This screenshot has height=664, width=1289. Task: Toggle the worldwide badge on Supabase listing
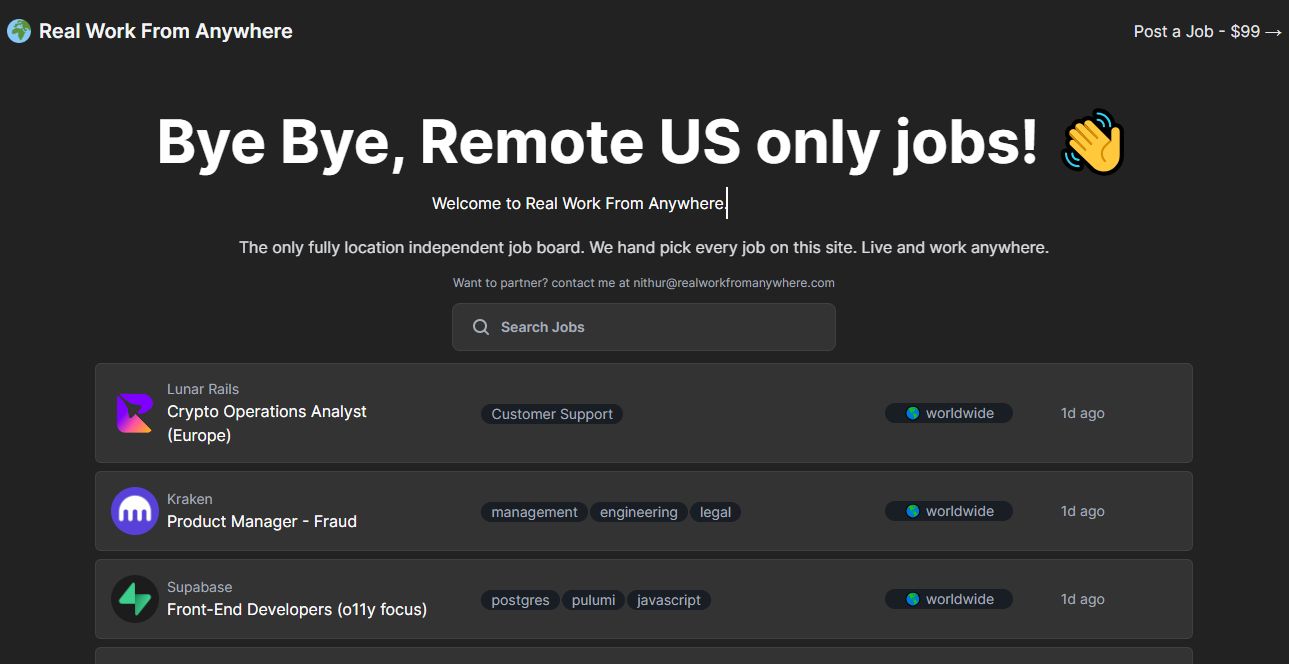[x=948, y=598]
